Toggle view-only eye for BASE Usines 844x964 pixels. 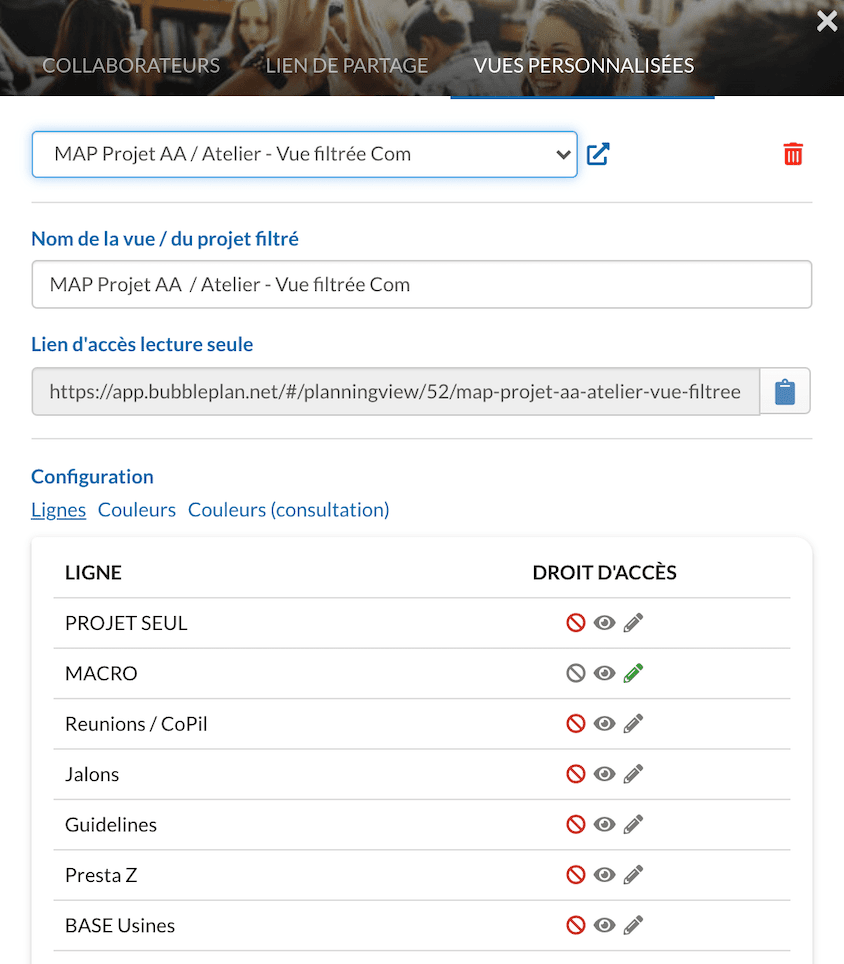(604, 925)
